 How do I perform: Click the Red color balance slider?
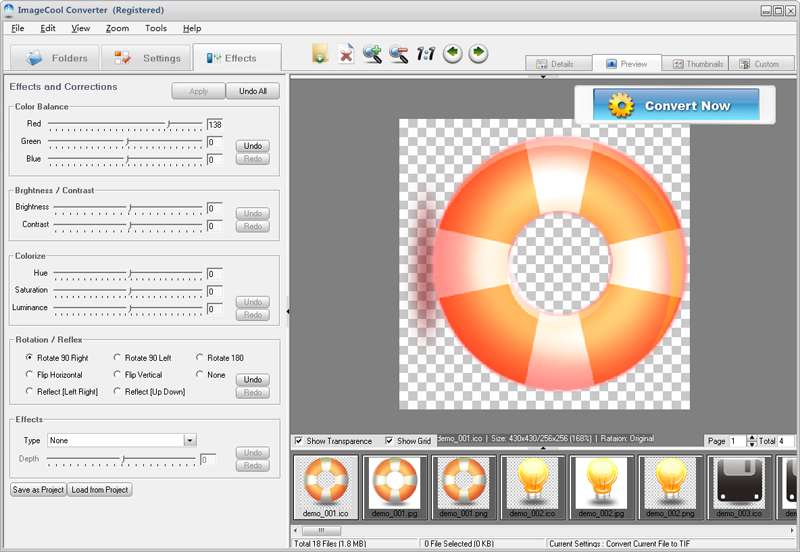pos(169,124)
